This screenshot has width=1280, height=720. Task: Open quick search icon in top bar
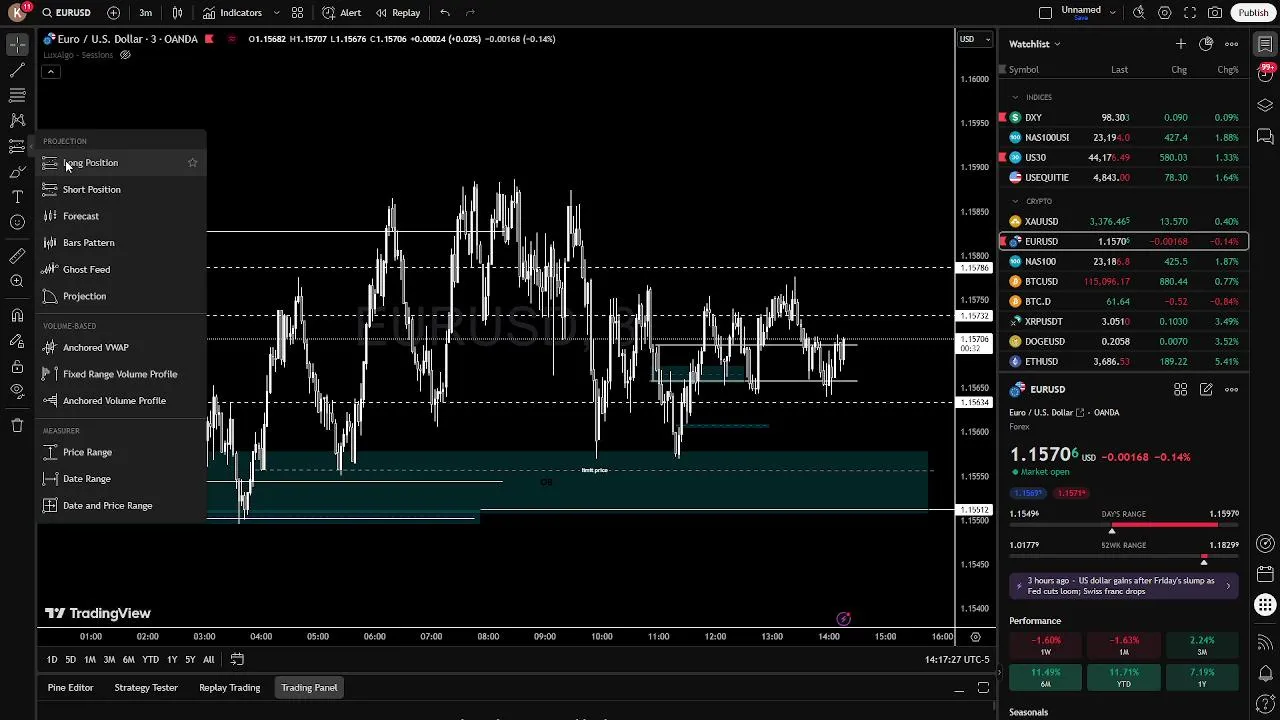click(1139, 13)
